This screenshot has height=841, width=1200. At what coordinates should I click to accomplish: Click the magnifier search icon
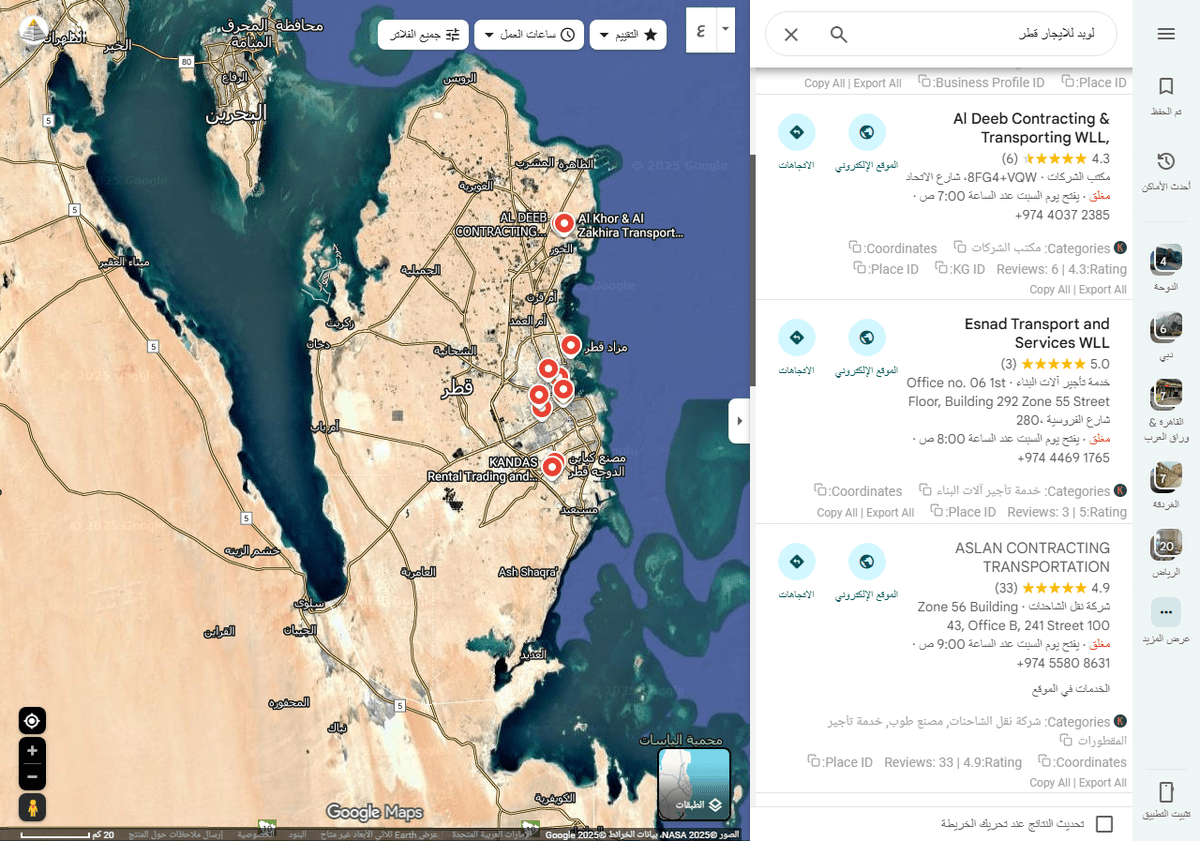839,35
